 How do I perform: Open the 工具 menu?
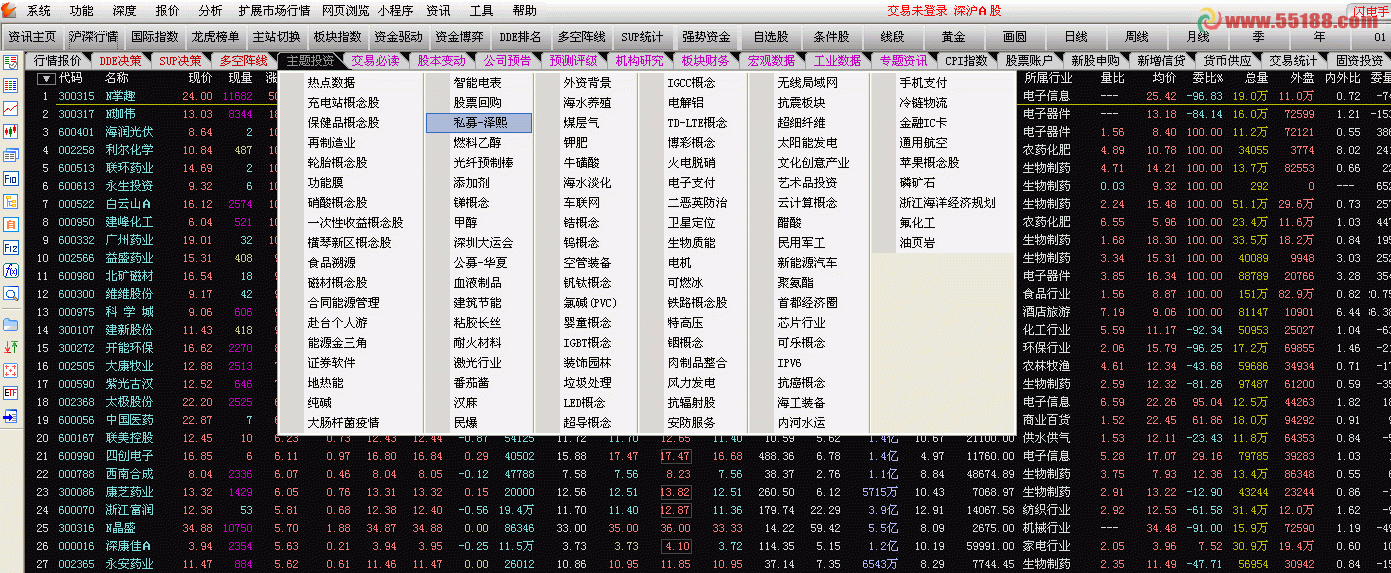[481, 11]
